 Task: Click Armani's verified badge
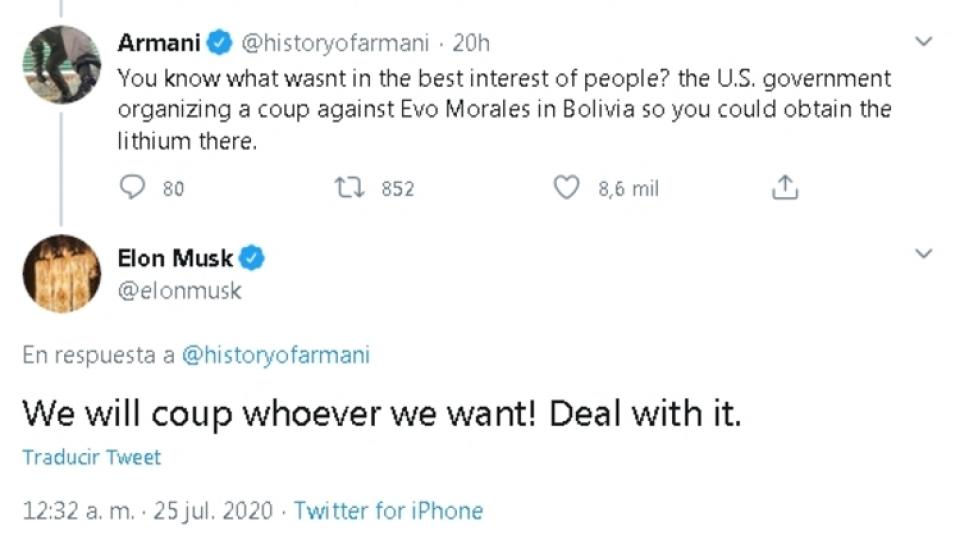tap(220, 43)
